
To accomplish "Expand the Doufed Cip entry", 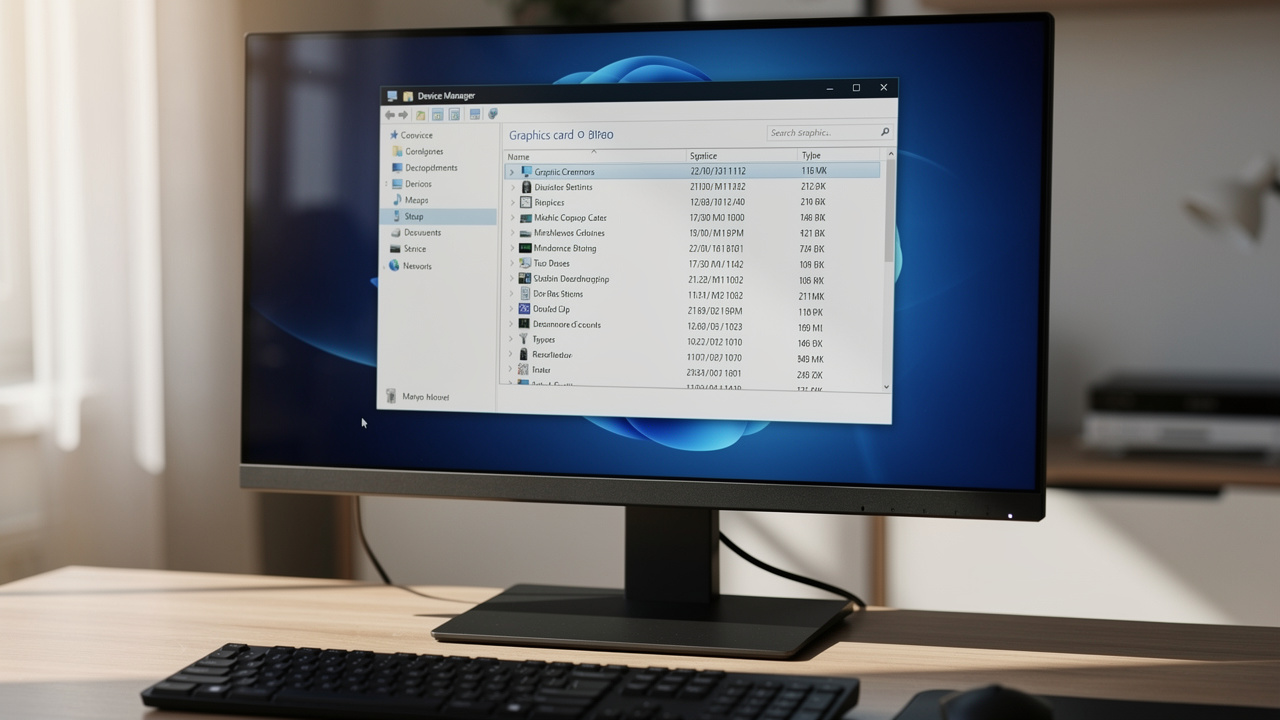I will point(511,309).
